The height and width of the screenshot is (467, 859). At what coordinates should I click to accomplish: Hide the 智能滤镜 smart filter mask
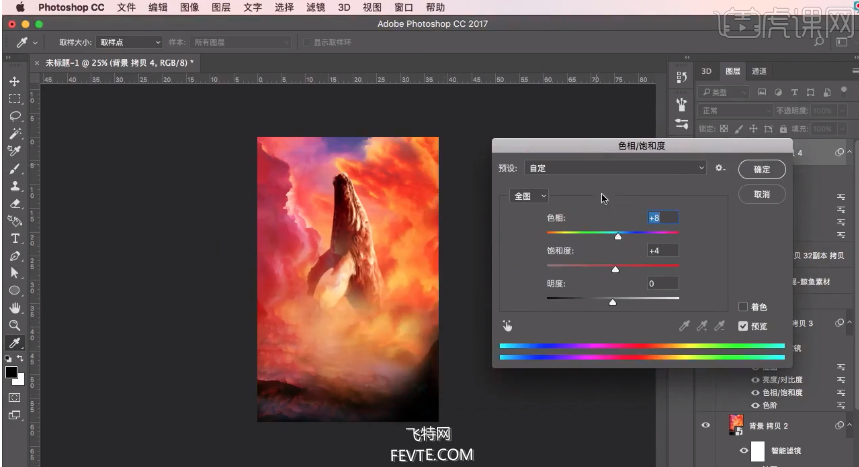click(x=743, y=451)
